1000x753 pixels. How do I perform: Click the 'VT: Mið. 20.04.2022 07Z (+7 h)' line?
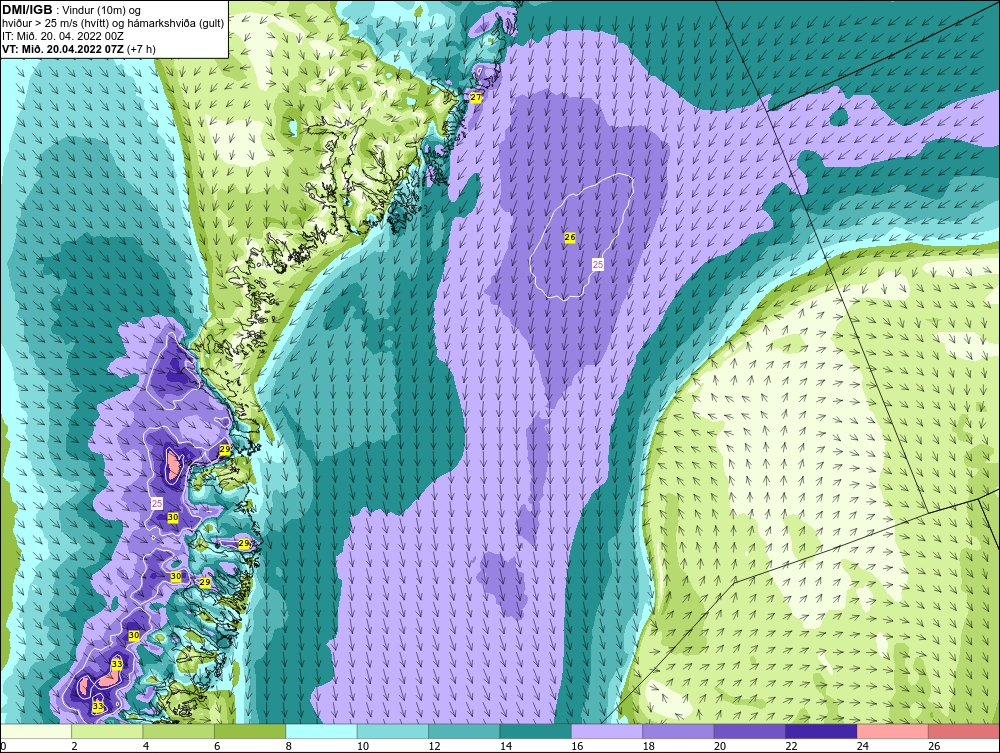(78, 49)
